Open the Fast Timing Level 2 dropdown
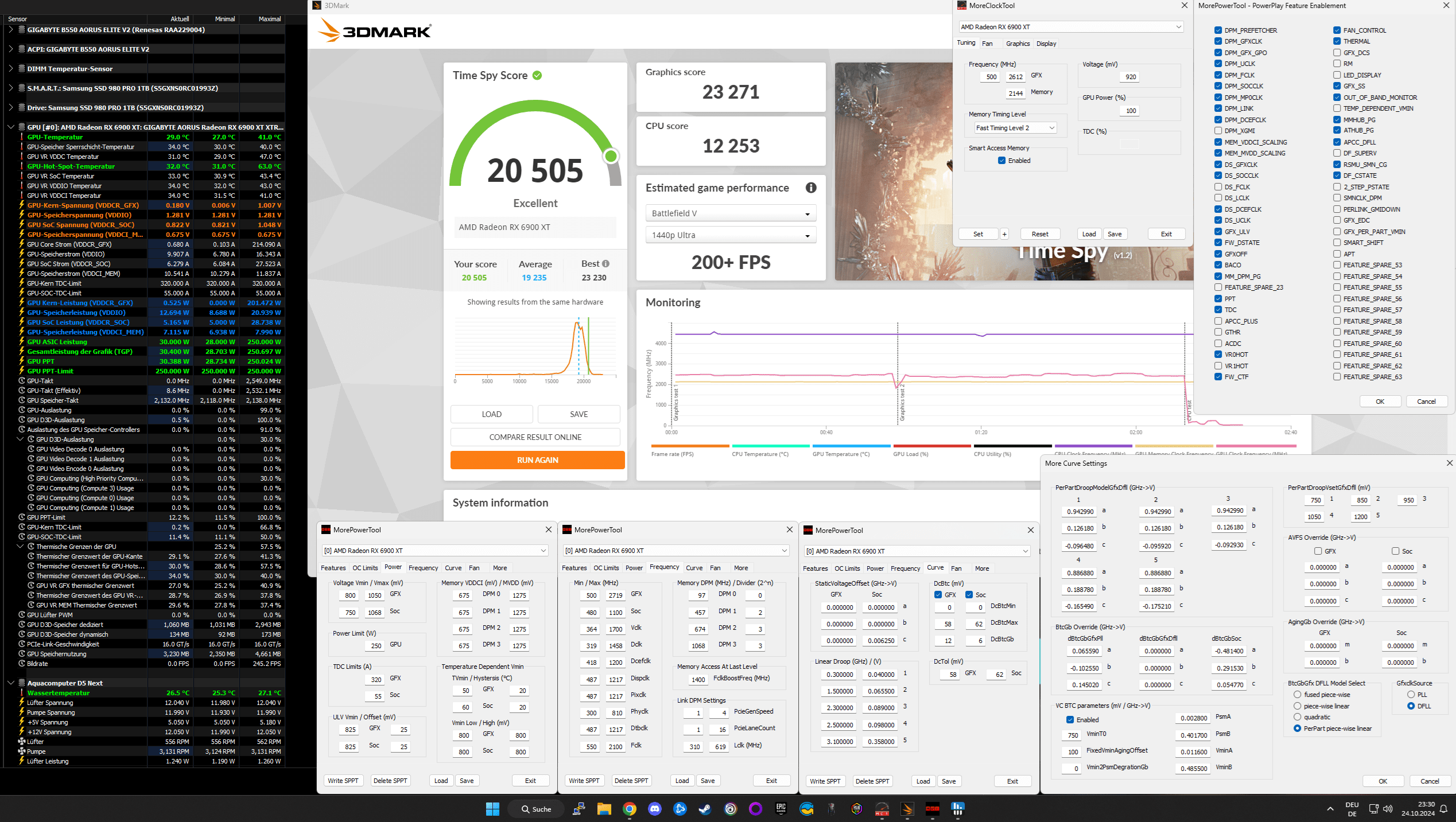 point(1015,128)
